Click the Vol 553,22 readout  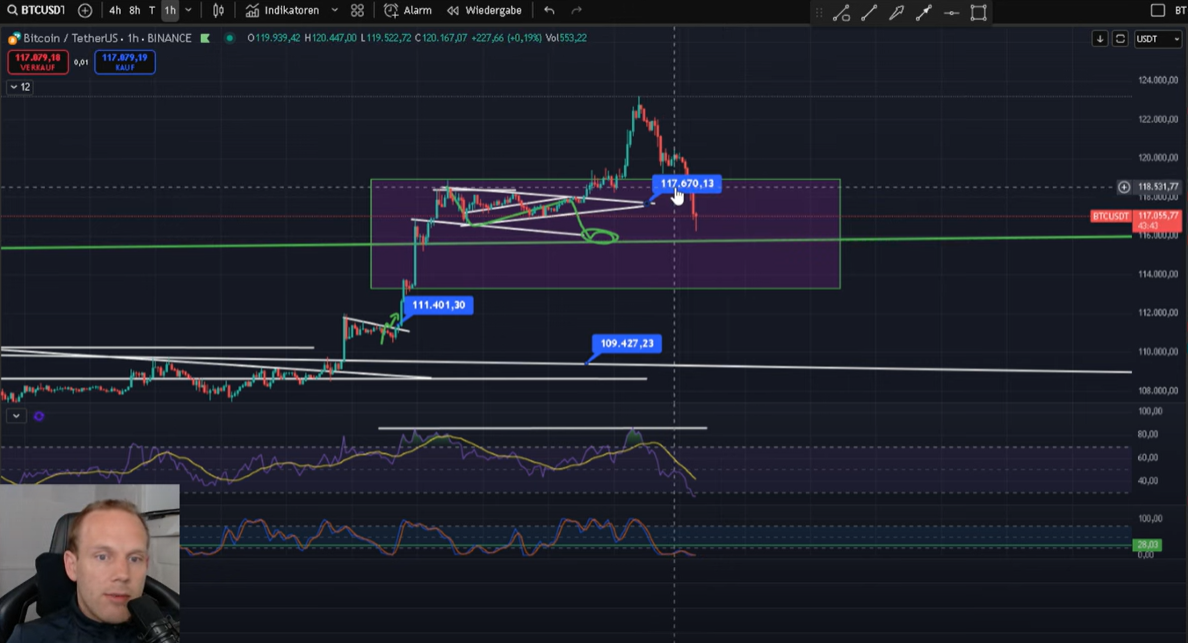point(565,38)
